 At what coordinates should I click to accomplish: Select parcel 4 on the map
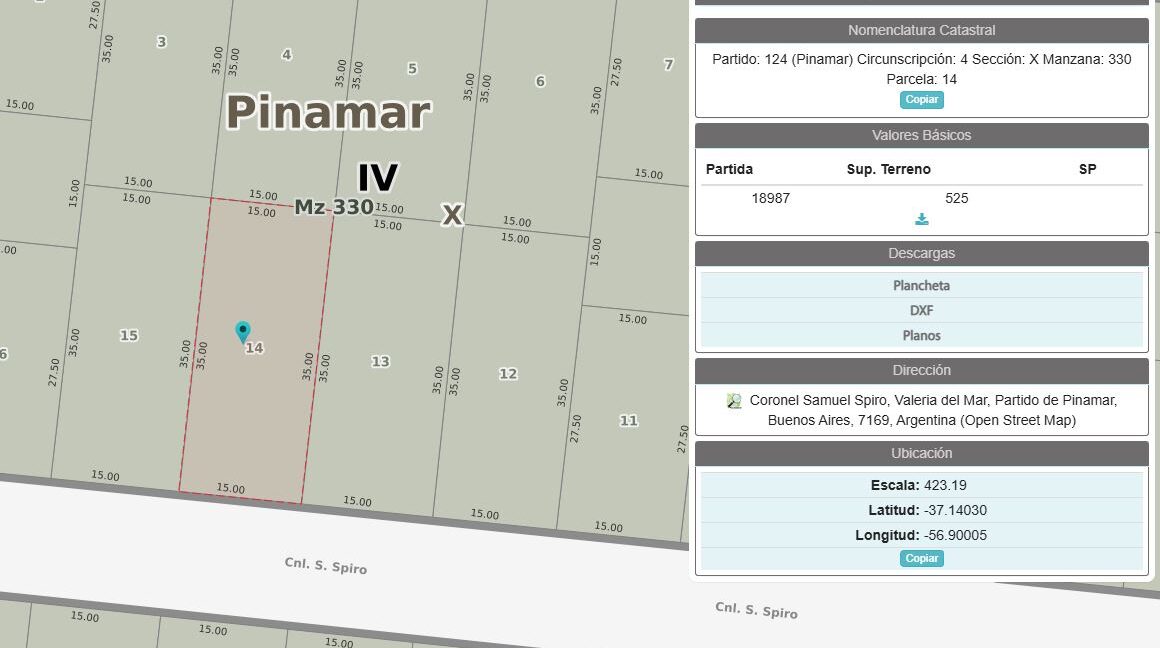pos(287,54)
